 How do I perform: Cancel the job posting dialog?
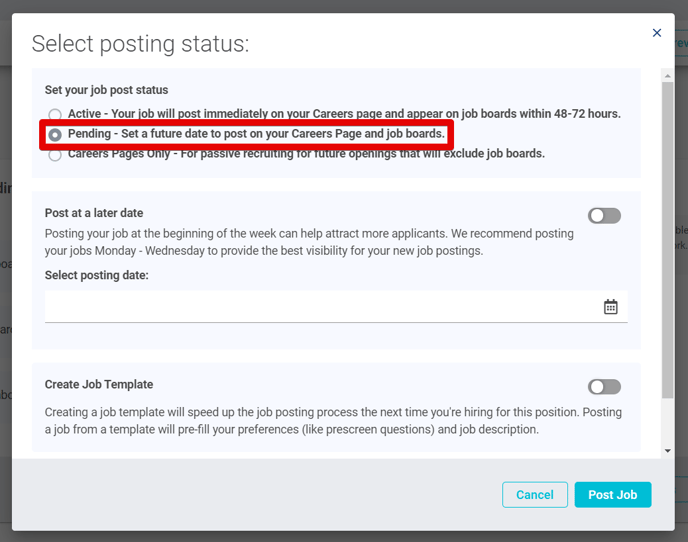(x=534, y=495)
